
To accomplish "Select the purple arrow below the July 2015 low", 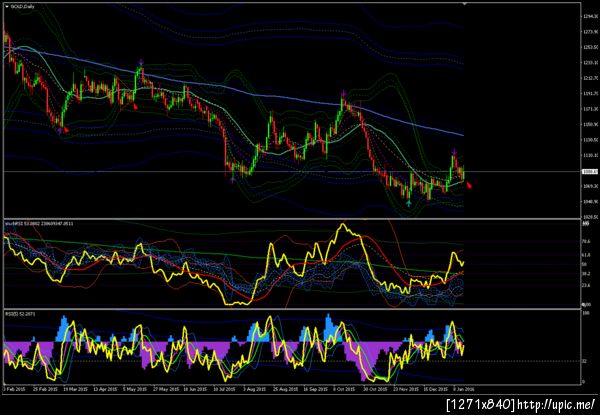I will tap(232, 180).
